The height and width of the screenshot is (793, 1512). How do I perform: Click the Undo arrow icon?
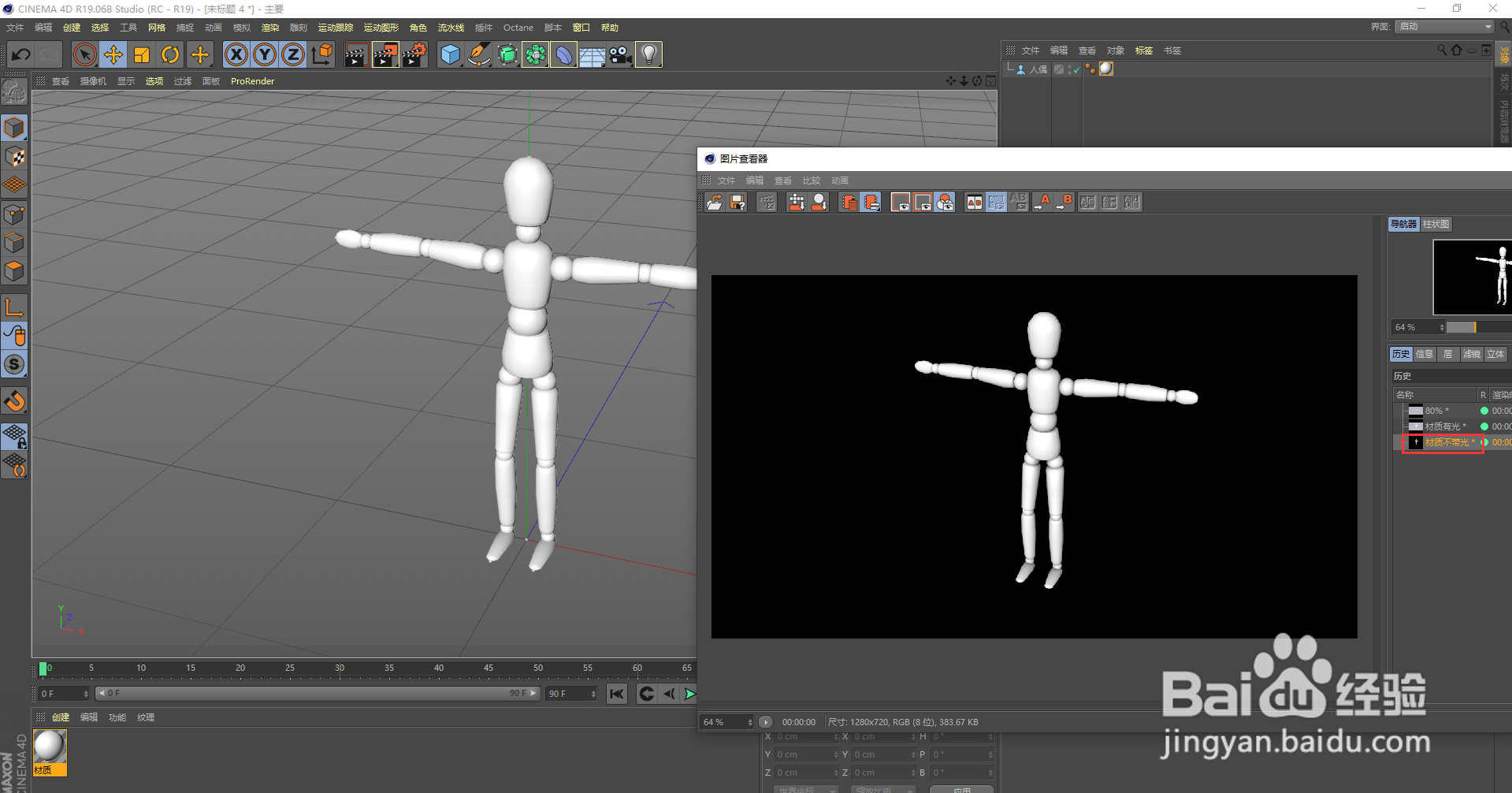pos(21,54)
